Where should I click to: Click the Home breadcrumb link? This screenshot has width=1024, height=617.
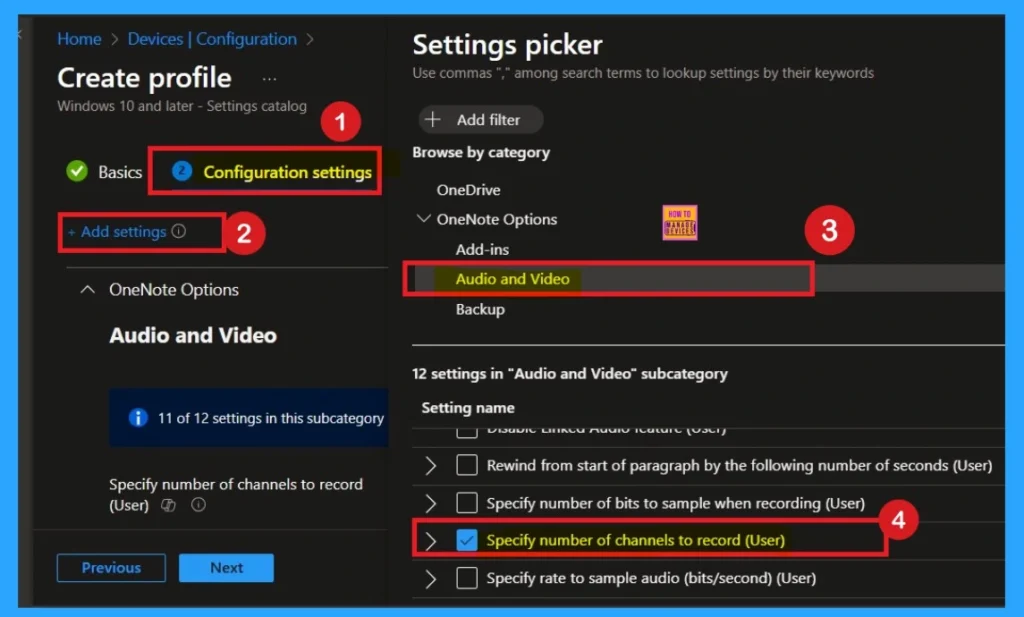(79, 39)
